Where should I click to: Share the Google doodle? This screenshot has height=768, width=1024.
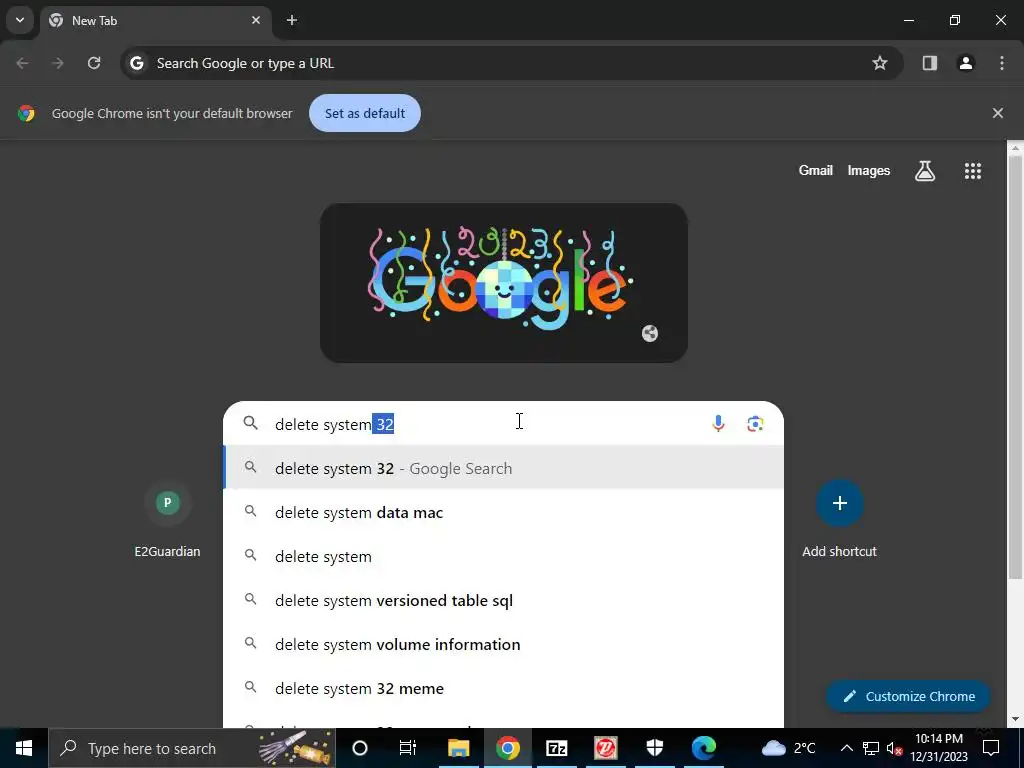pyautogui.click(x=650, y=334)
